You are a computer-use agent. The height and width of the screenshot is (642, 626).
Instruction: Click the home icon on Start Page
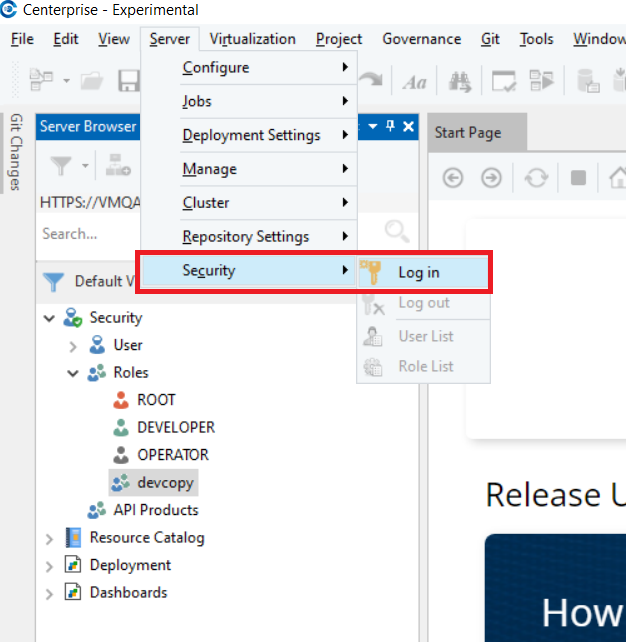(x=617, y=178)
